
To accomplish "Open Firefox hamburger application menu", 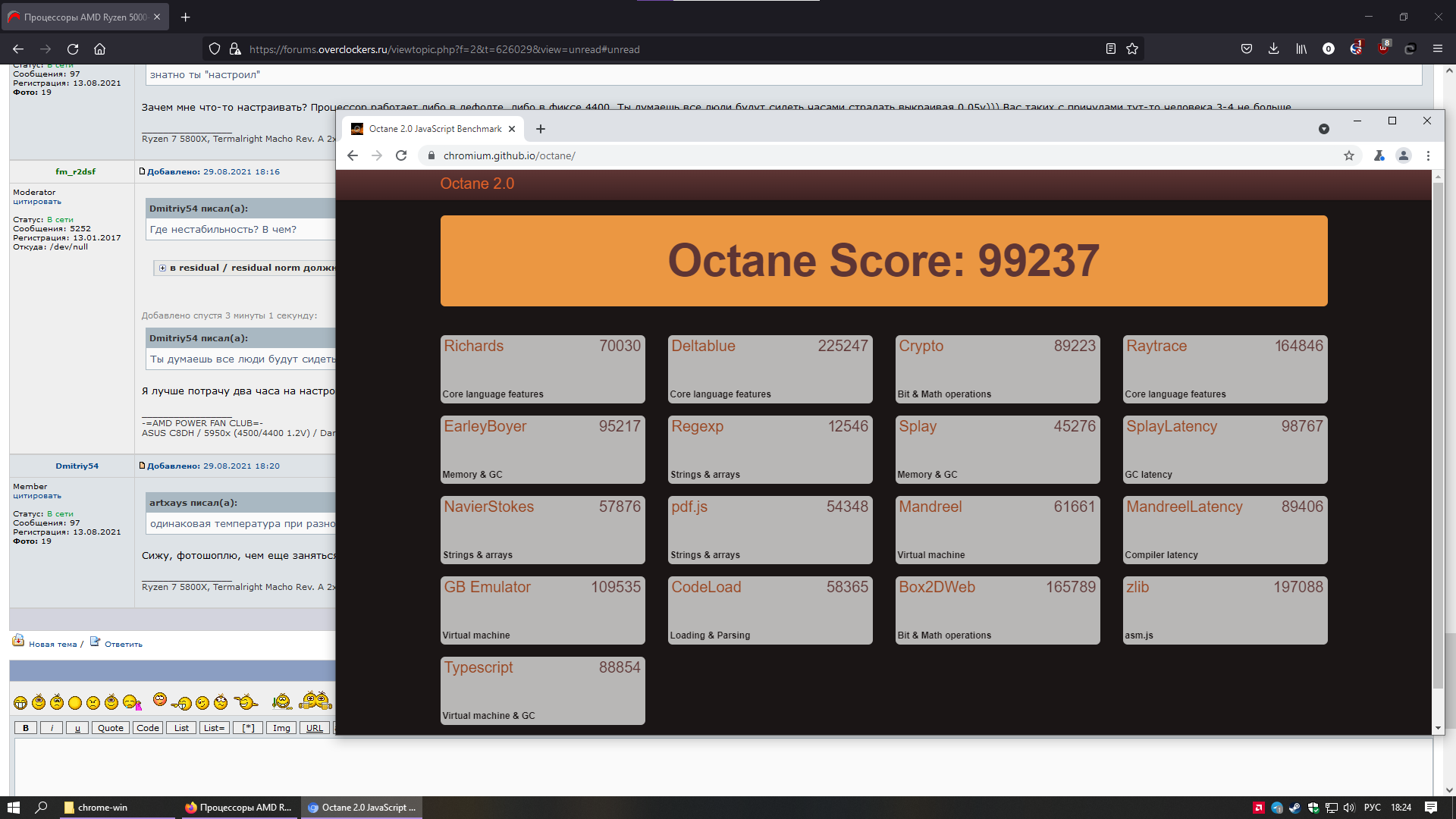I will 1437,49.
